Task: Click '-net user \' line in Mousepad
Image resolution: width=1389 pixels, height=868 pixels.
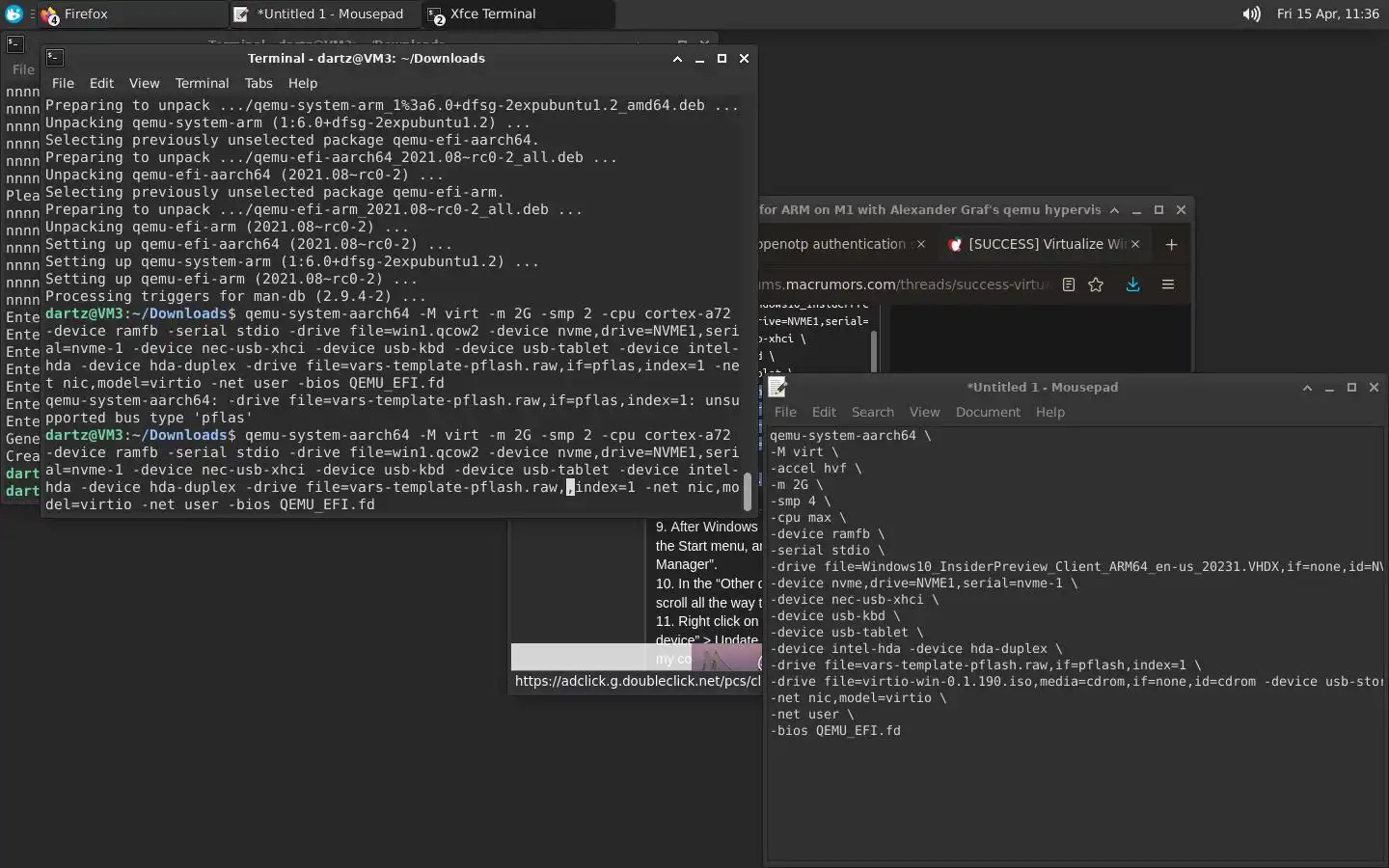Action: point(811,714)
